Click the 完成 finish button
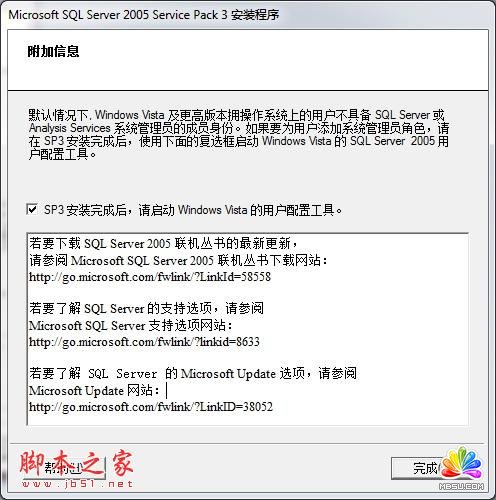 tap(421, 468)
